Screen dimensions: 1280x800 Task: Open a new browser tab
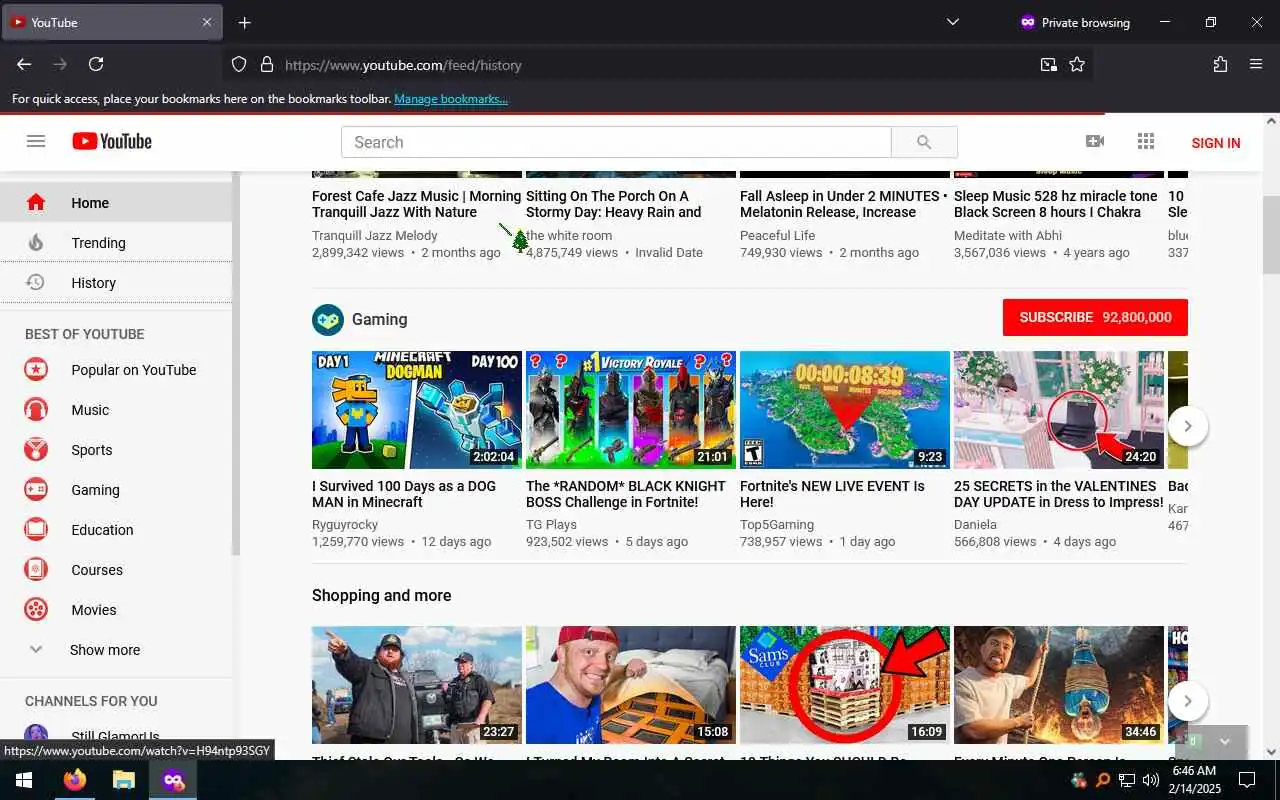tap(245, 22)
